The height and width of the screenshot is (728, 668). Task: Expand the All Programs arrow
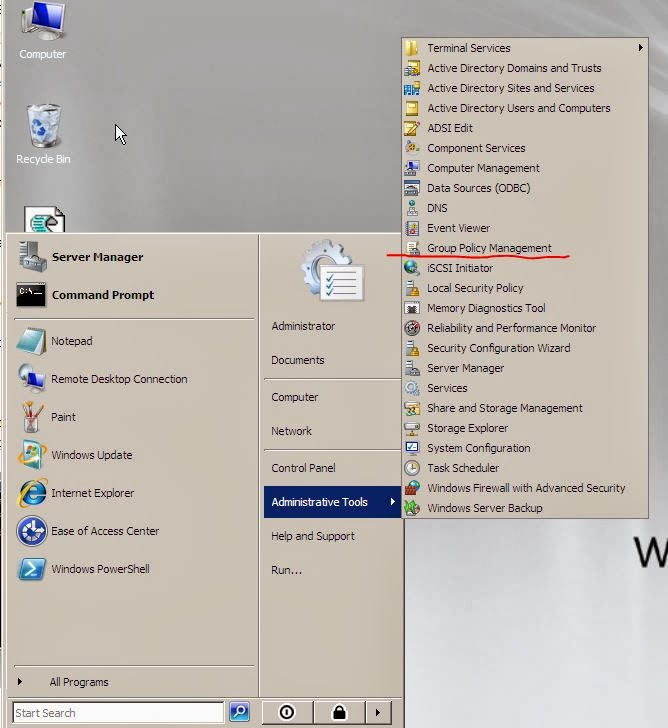tap(19, 682)
